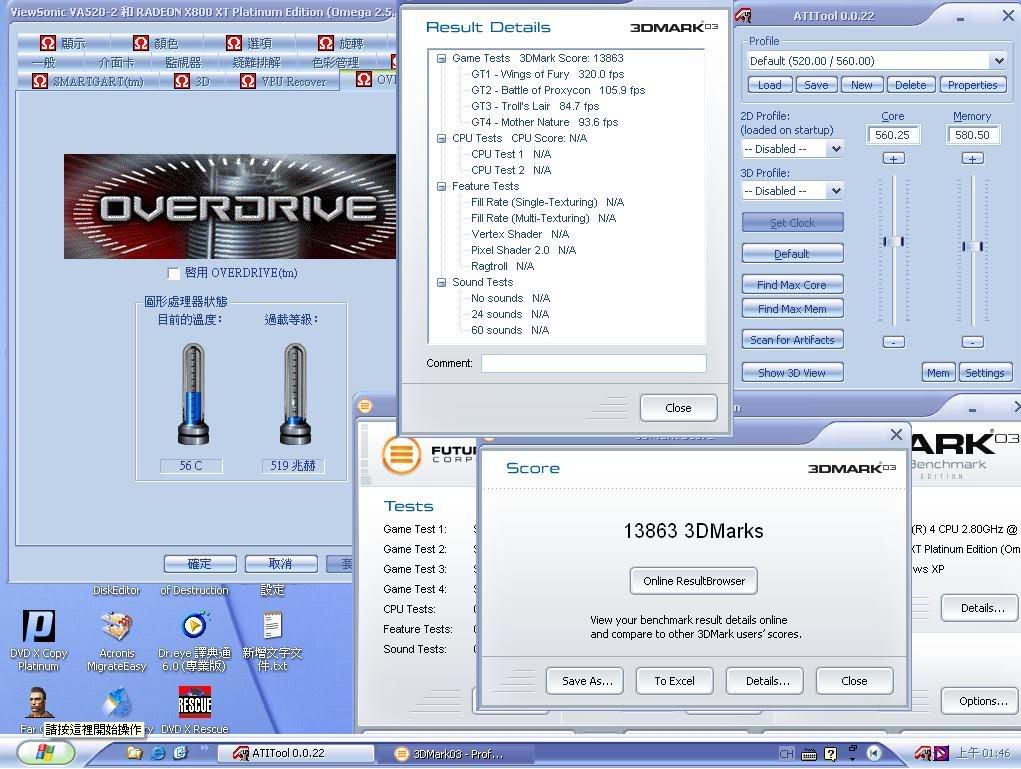Viewport: 1021px width, 769px height.
Task: Click the Core clock slider handle
Action: click(x=893, y=242)
